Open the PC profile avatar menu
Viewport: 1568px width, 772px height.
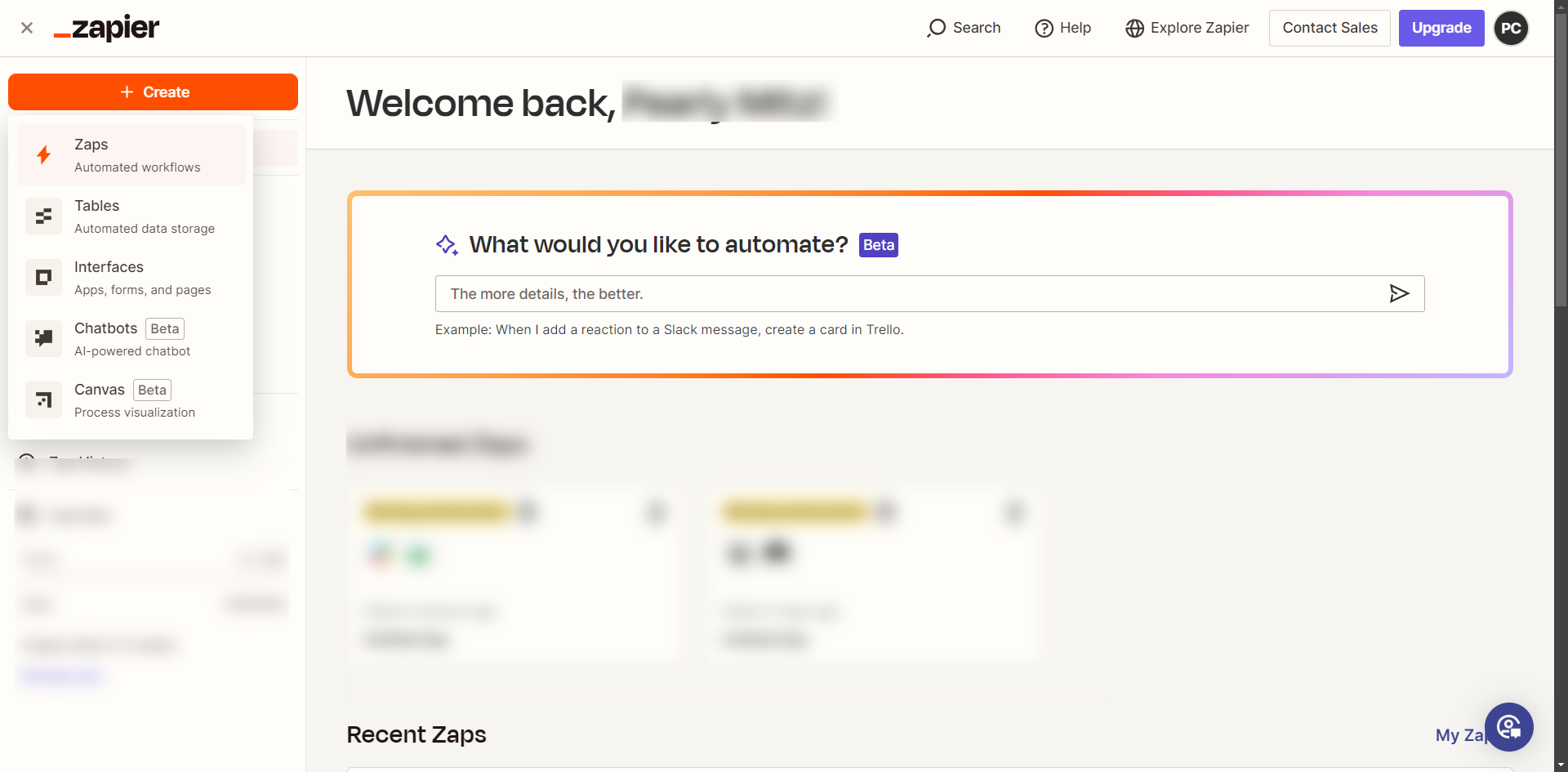point(1511,28)
